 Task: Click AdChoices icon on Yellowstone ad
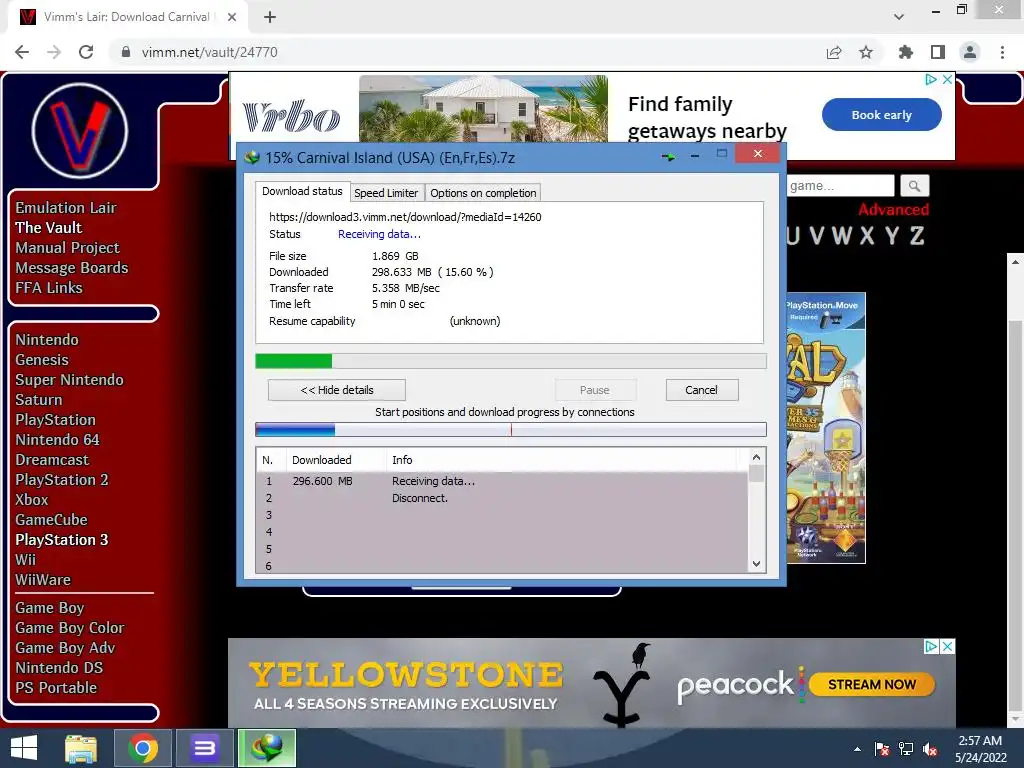click(x=931, y=646)
